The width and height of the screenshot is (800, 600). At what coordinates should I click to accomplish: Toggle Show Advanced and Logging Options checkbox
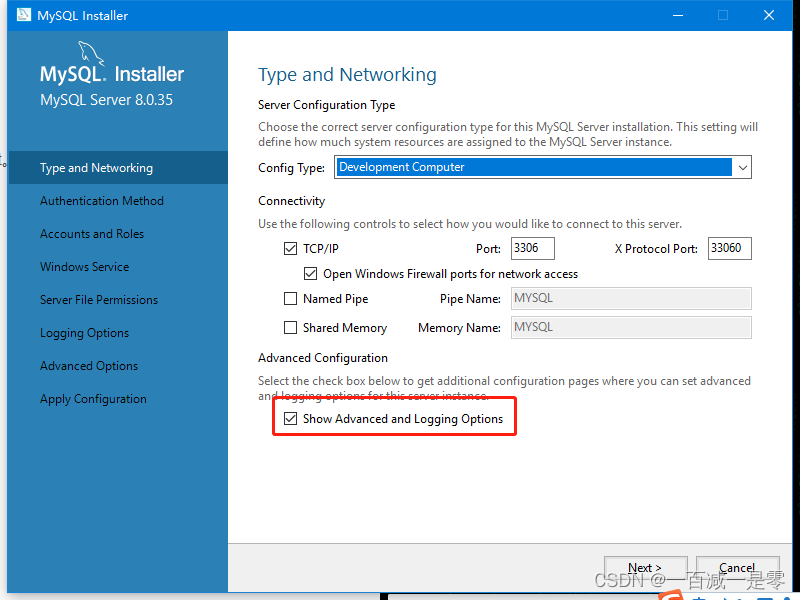point(290,419)
